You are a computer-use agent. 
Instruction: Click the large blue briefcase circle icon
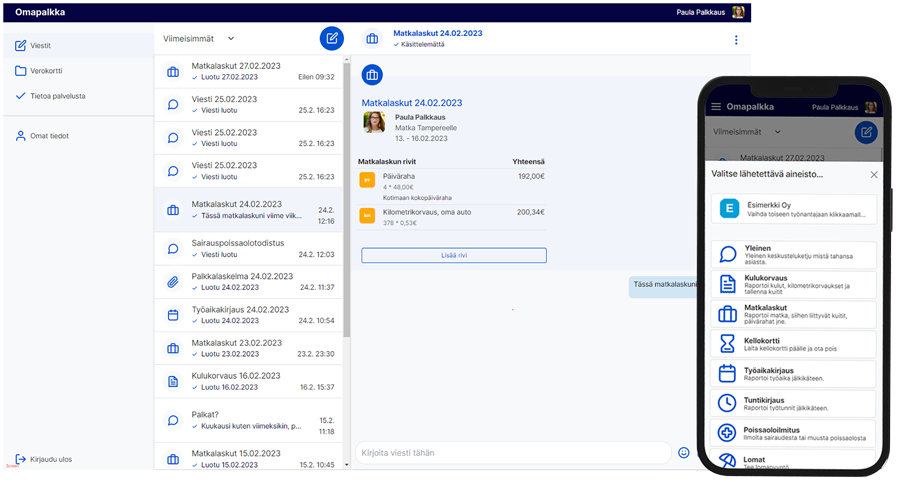coord(372,75)
